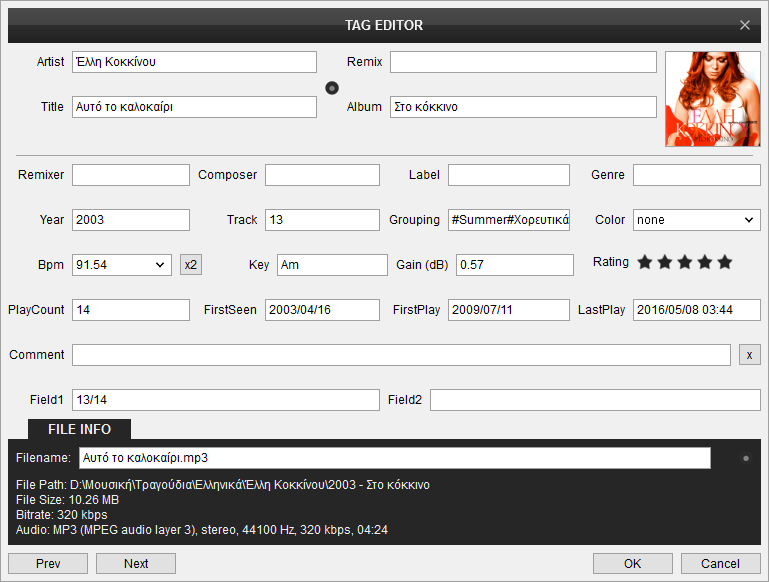The height and width of the screenshot is (582, 769).
Task: Click the Key field showing Am
Action: point(332,265)
